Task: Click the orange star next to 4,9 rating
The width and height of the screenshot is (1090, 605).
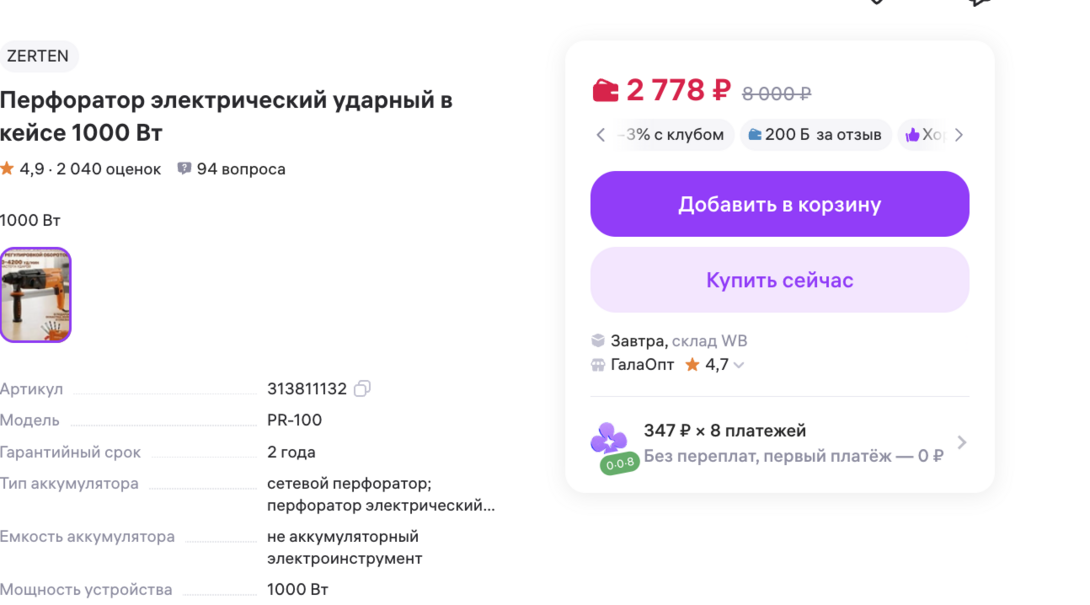Action: point(8,169)
